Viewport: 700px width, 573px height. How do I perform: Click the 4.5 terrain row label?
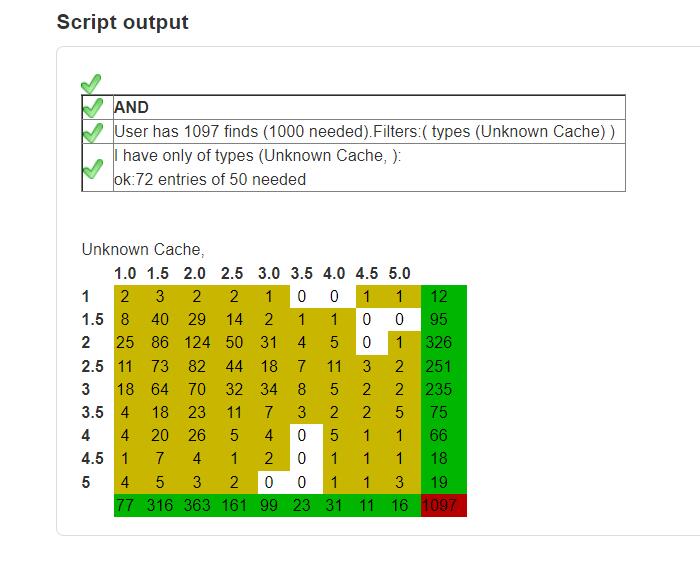pyautogui.click(x=92, y=458)
